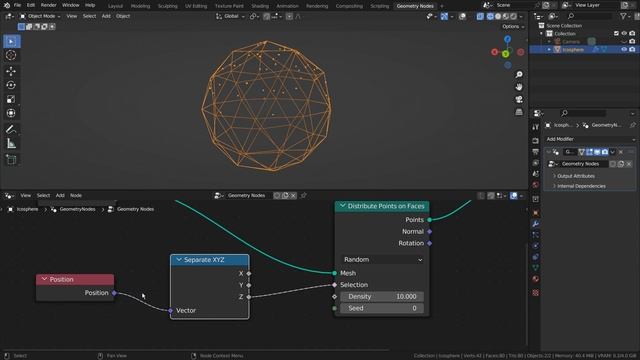The image size is (640, 360).
Task: Switch to solid viewport shading
Action: (498, 16)
